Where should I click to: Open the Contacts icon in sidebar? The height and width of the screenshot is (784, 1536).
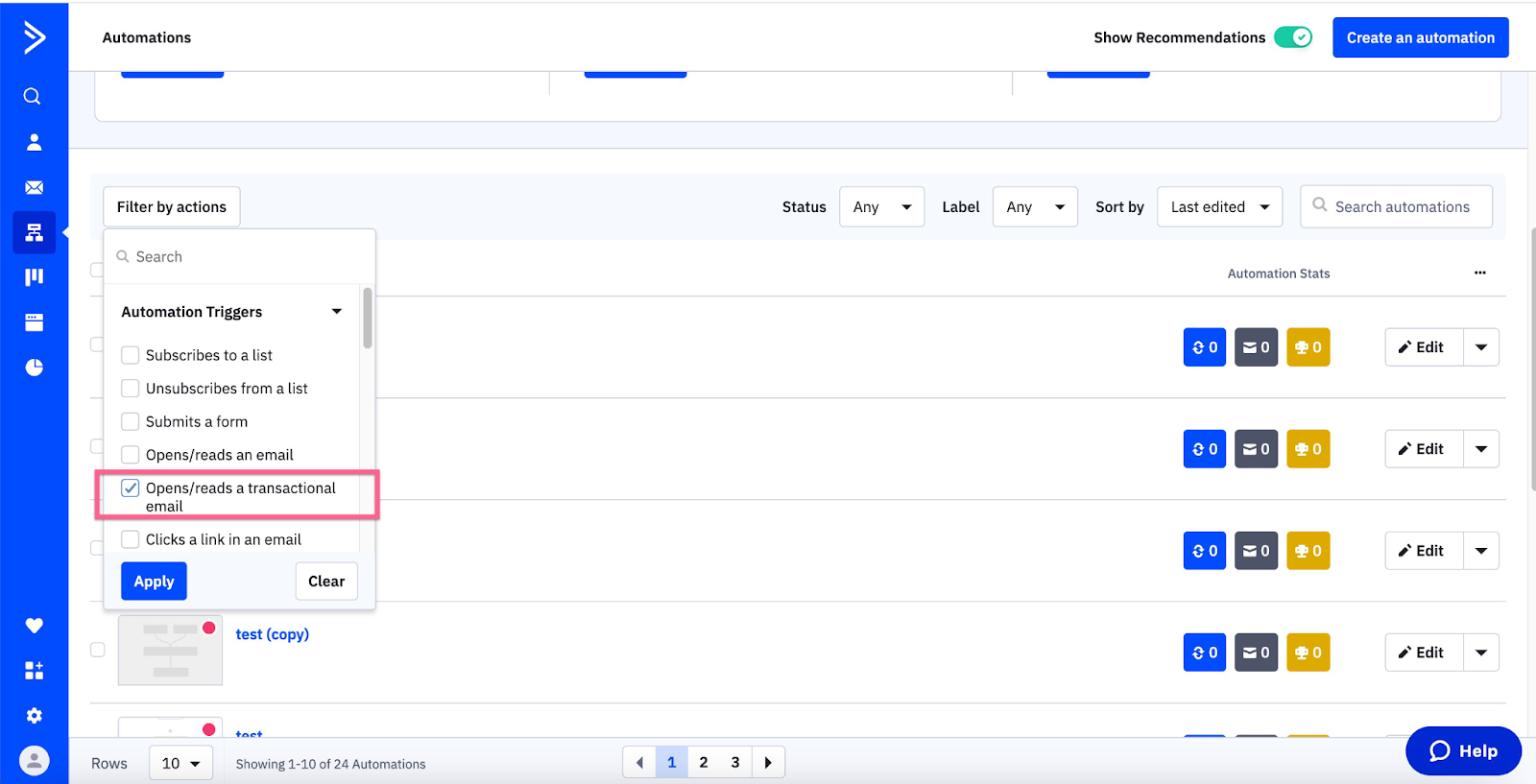pyautogui.click(x=34, y=142)
